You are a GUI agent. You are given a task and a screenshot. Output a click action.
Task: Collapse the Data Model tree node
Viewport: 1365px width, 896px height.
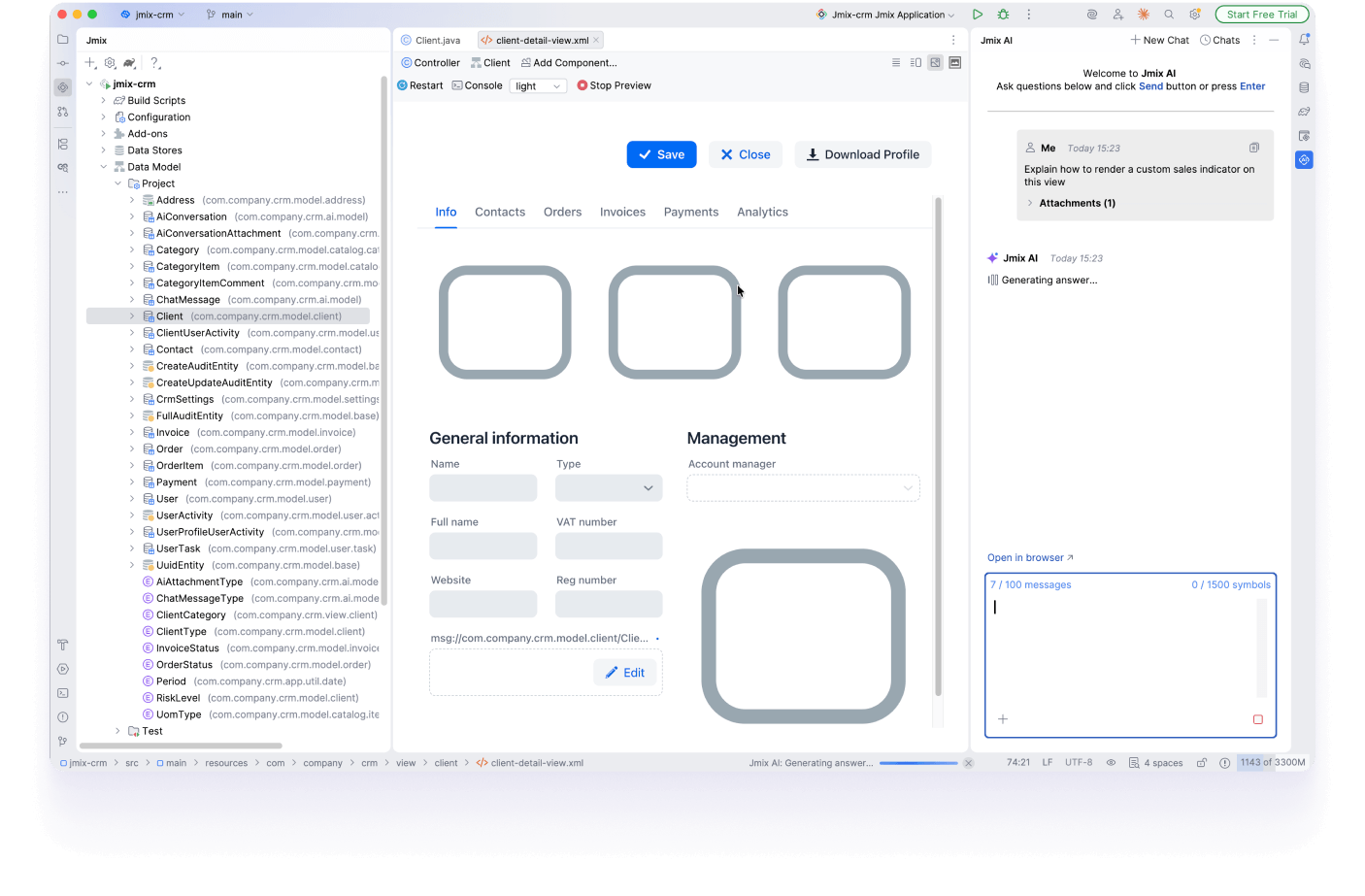104,167
